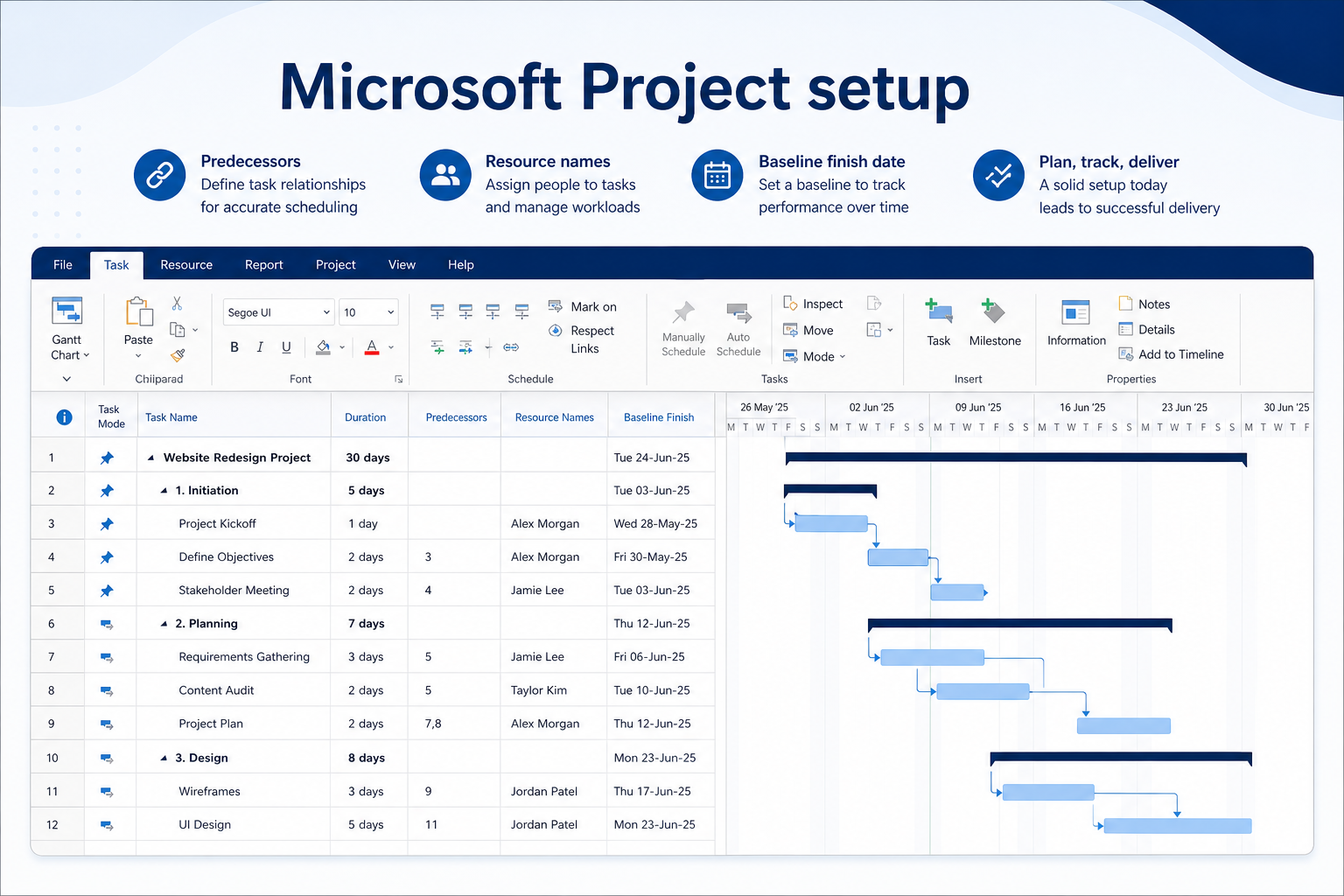The height and width of the screenshot is (896, 1344).
Task: Insert a Milestone icon
Action: [x=992, y=311]
